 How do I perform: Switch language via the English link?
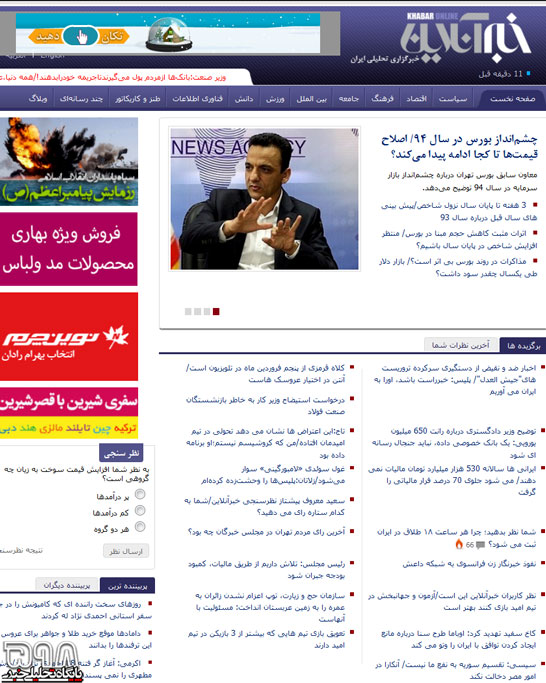(x=52, y=56)
